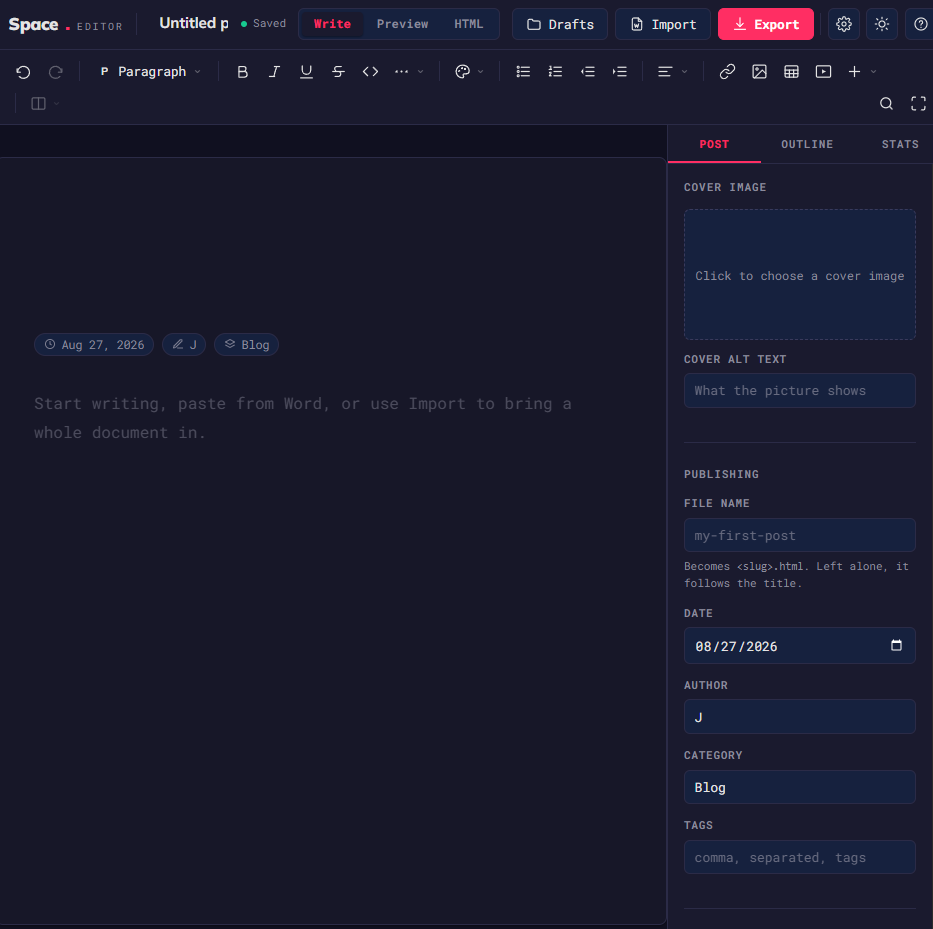Apply inline code formatting
The height and width of the screenshot is (929, 933).
point(370,72)
